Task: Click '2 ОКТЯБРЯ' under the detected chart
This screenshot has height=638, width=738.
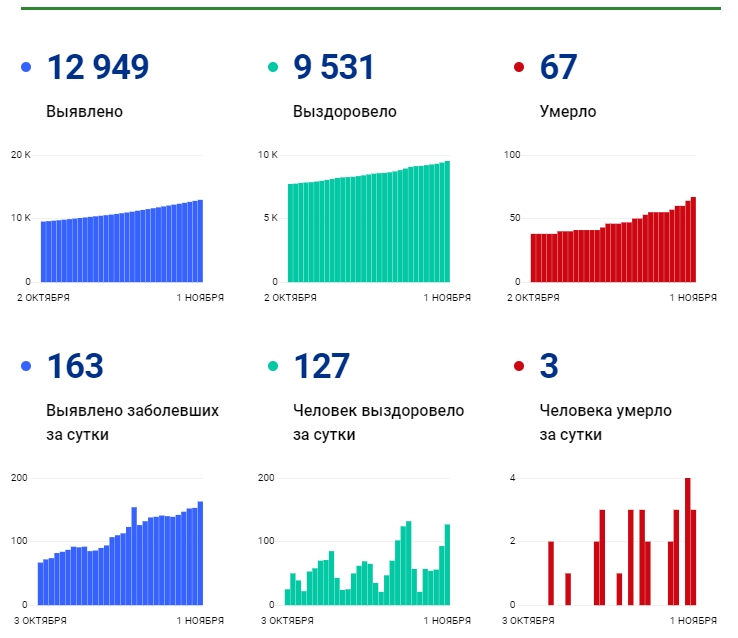Action: (x=43, y=298)
